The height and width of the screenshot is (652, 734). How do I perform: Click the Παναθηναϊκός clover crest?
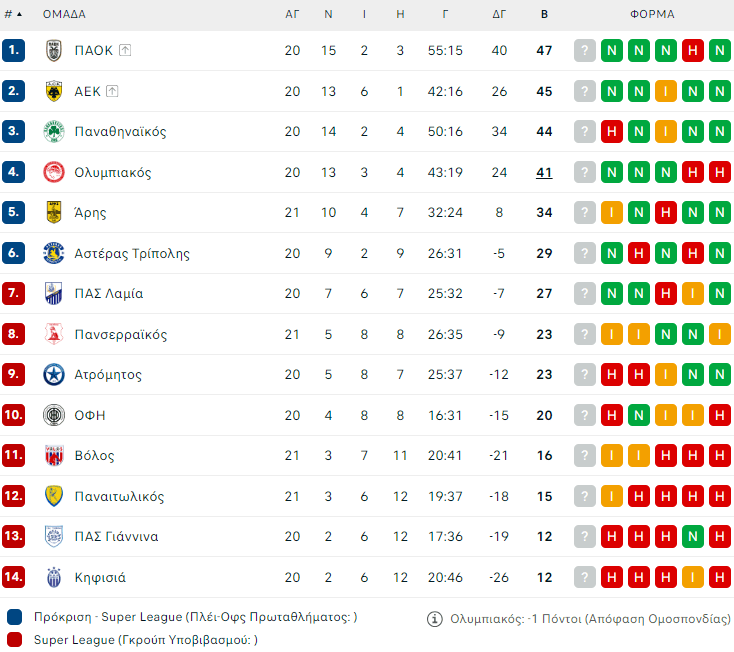[54, 131]
